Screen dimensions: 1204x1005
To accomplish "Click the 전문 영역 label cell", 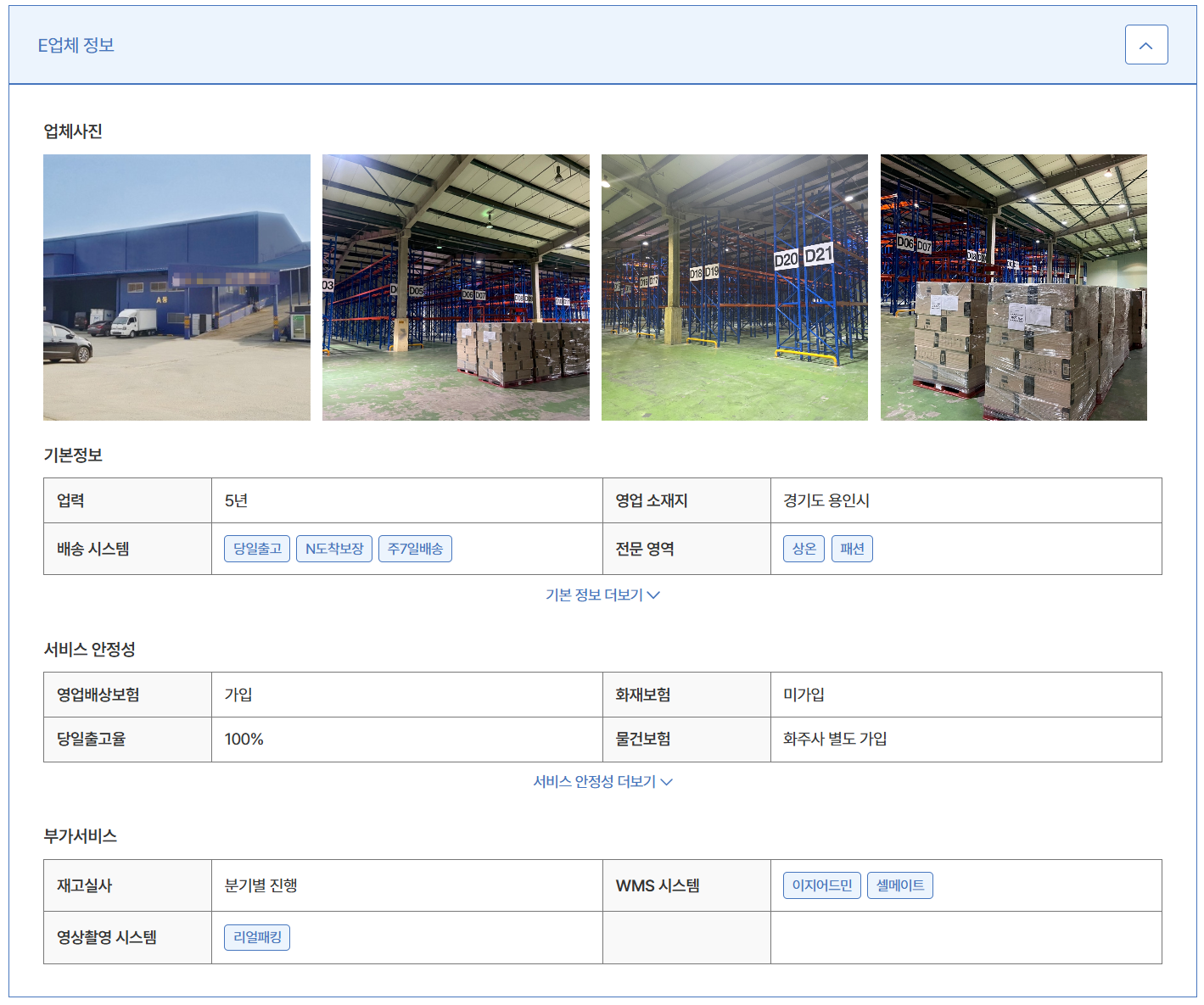I will (x=687, y=549).
